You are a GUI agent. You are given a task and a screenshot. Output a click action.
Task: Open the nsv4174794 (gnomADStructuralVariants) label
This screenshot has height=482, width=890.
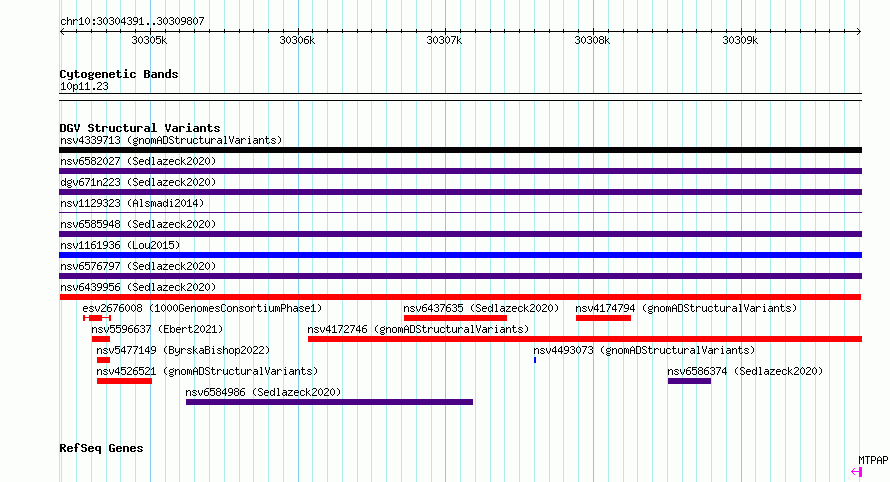tap(686, 308)
